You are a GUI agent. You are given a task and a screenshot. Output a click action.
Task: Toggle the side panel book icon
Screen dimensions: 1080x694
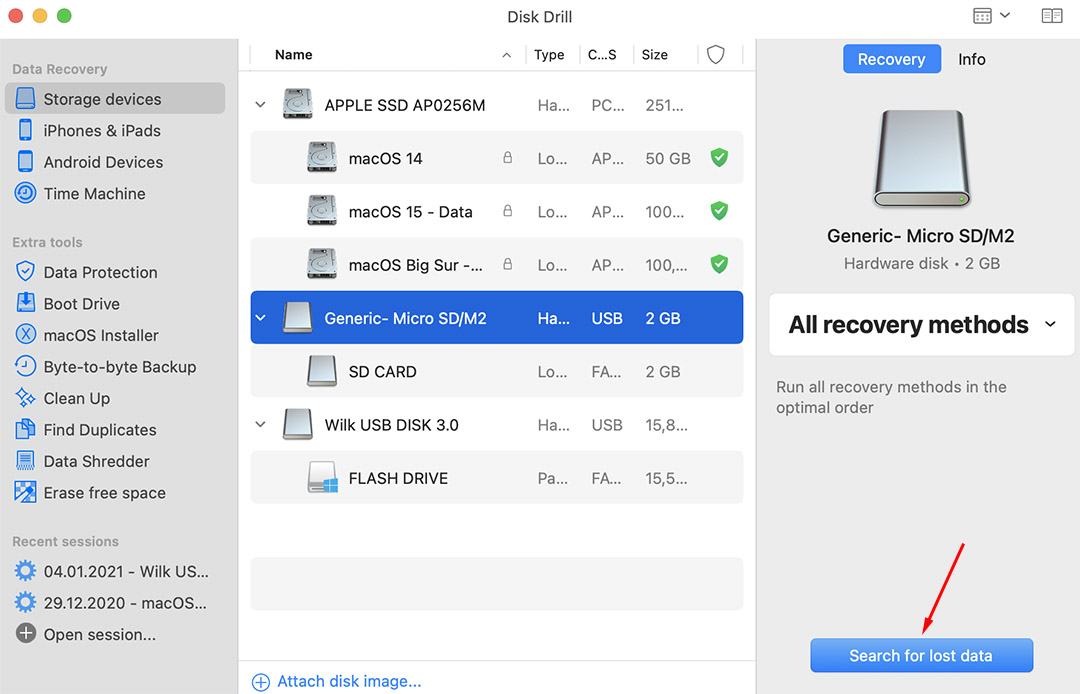(1052, 16)
